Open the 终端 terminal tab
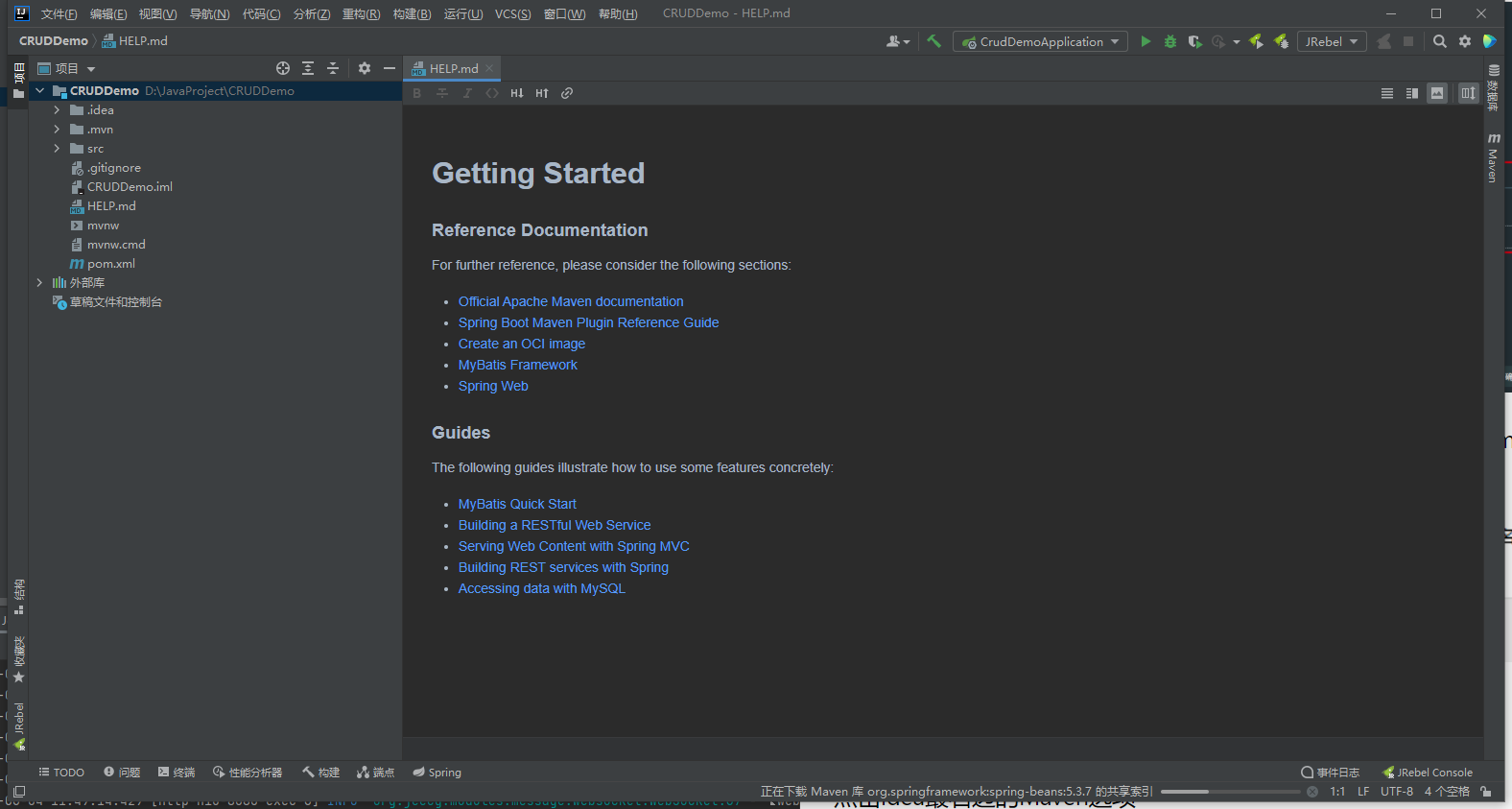This screenshot has width=1512, height=809. [x=177, y=773]
